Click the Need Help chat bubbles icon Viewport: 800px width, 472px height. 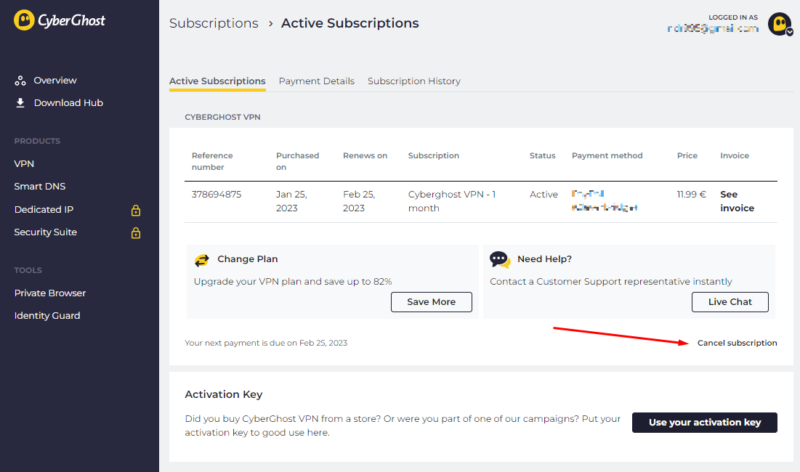[500, 260]
